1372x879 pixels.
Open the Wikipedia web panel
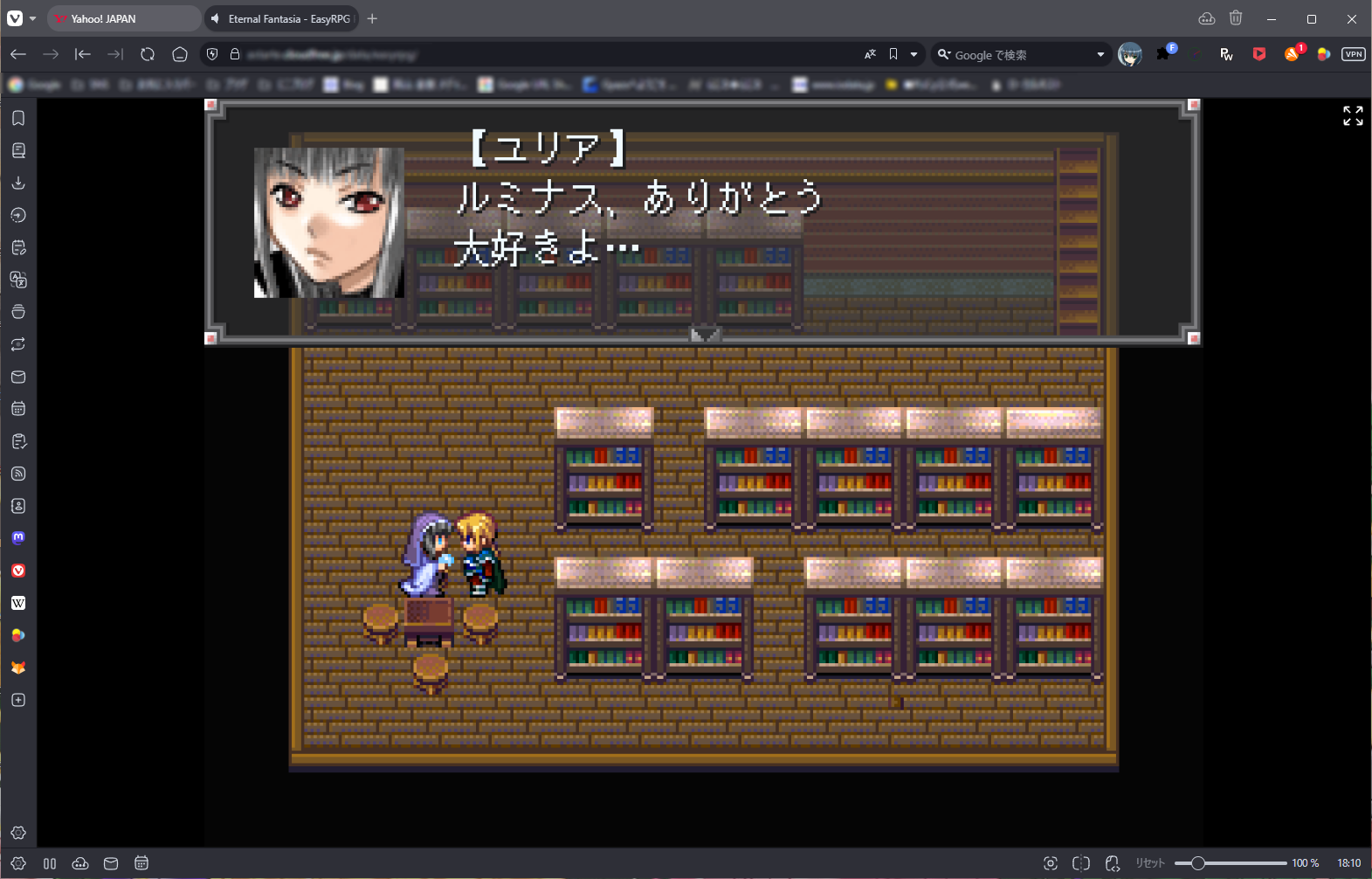coord(18,603)
